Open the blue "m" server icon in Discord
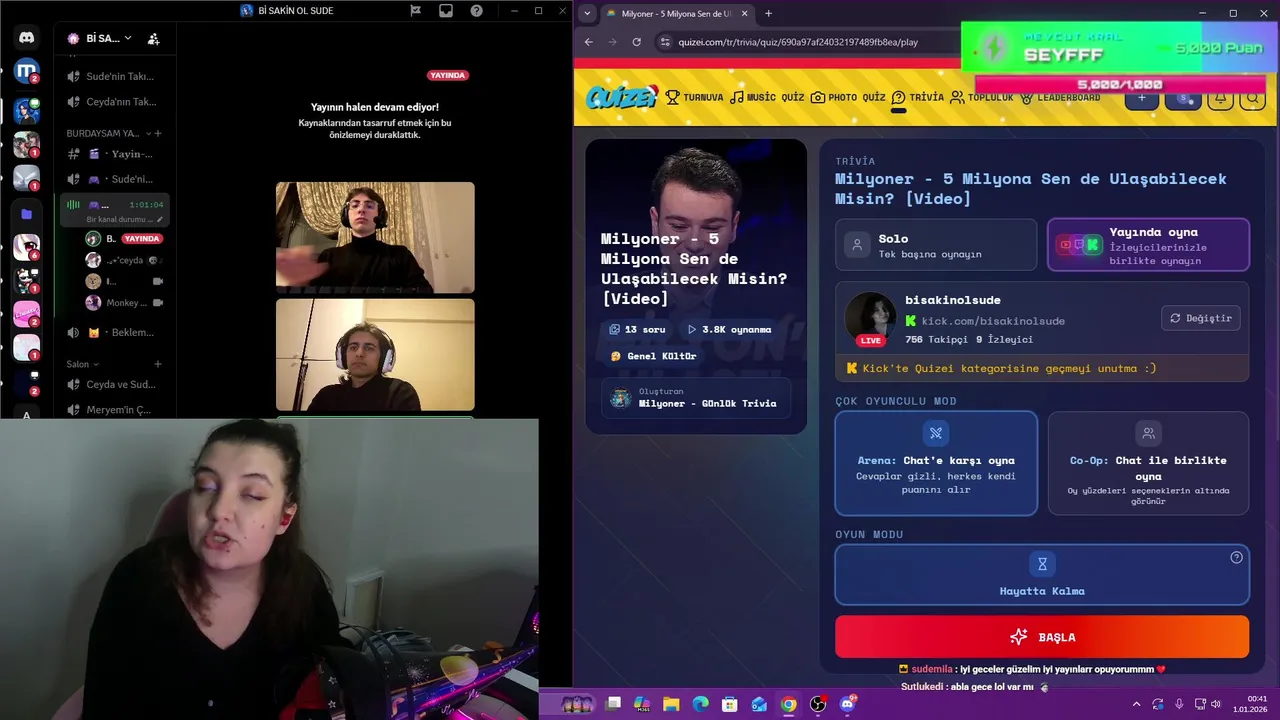 pos(26,71)
